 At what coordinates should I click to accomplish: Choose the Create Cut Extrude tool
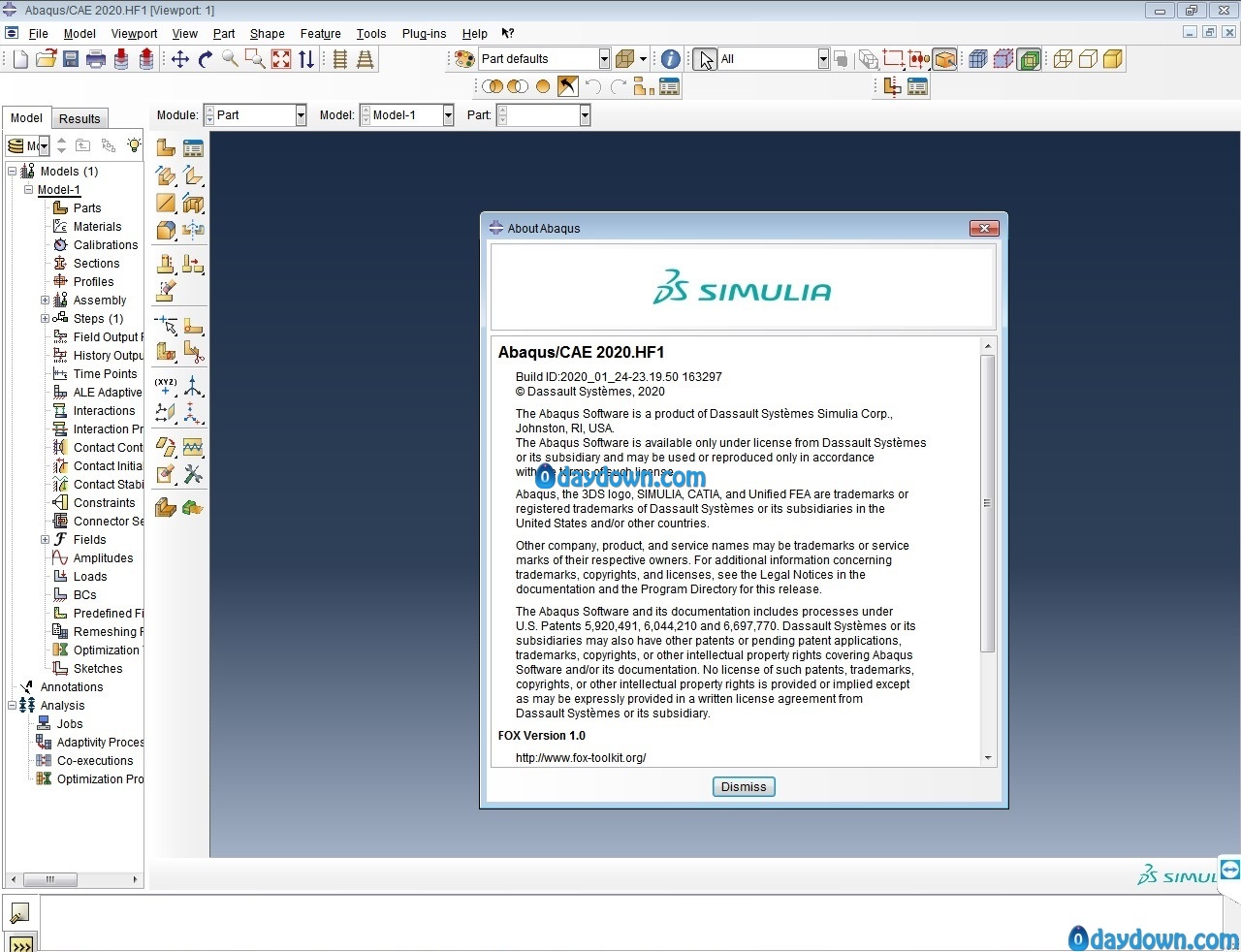point(193,203)
